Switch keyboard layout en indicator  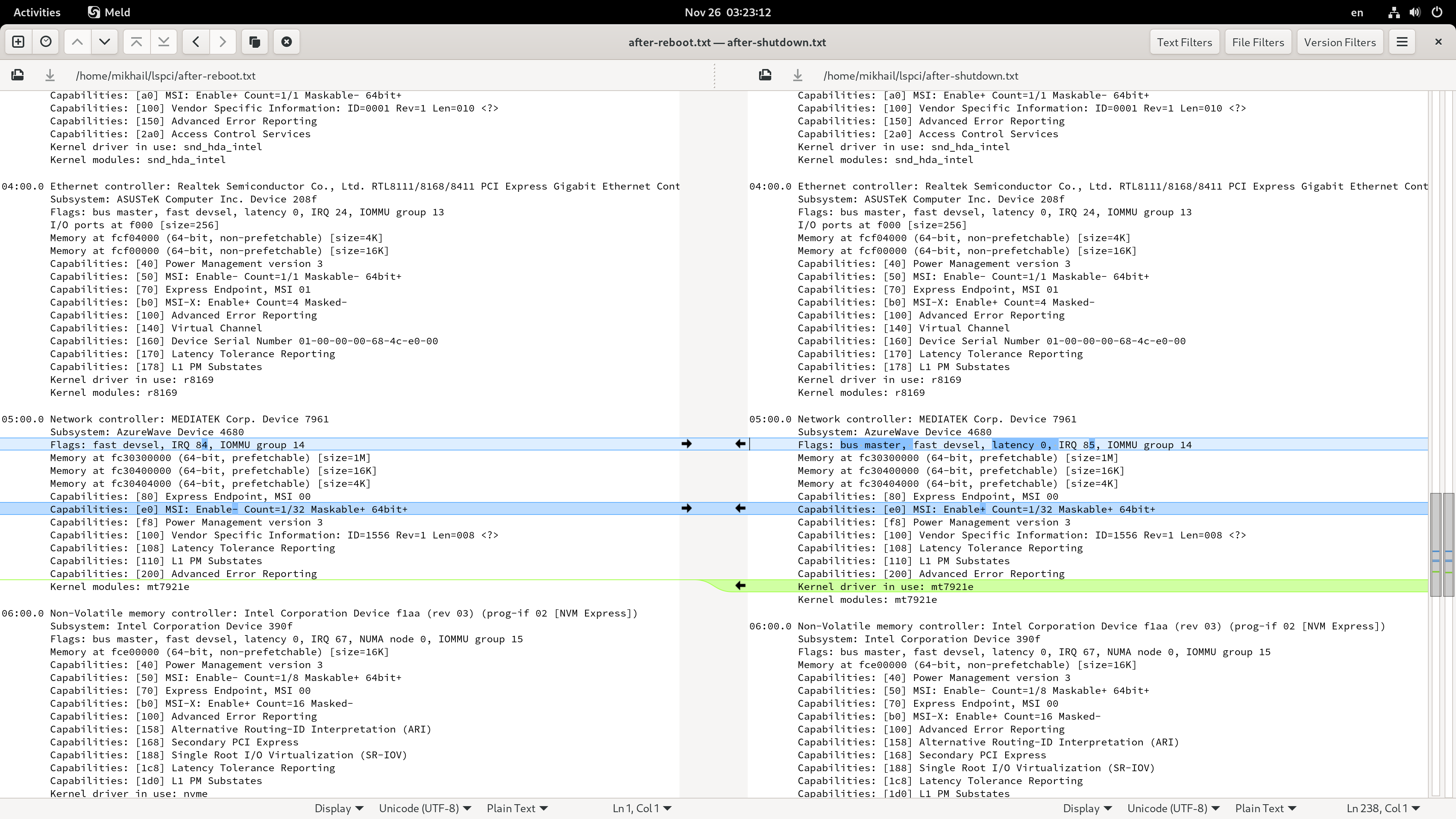[1357, 13]
